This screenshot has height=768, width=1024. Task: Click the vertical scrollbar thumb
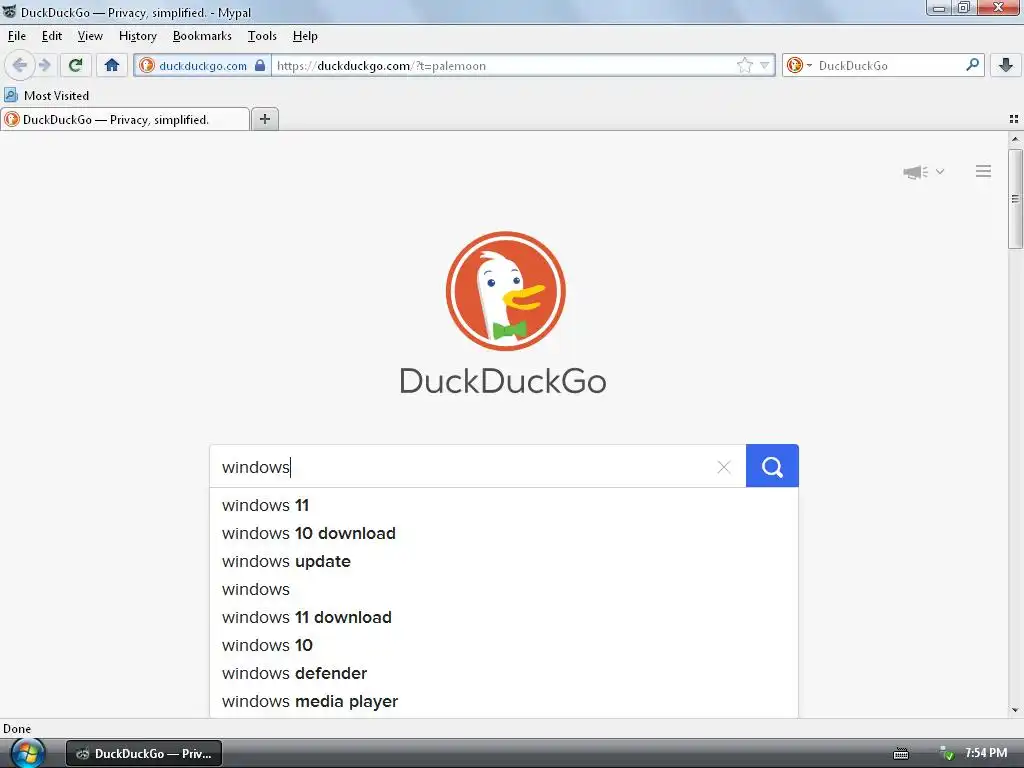click(1015, 199)
